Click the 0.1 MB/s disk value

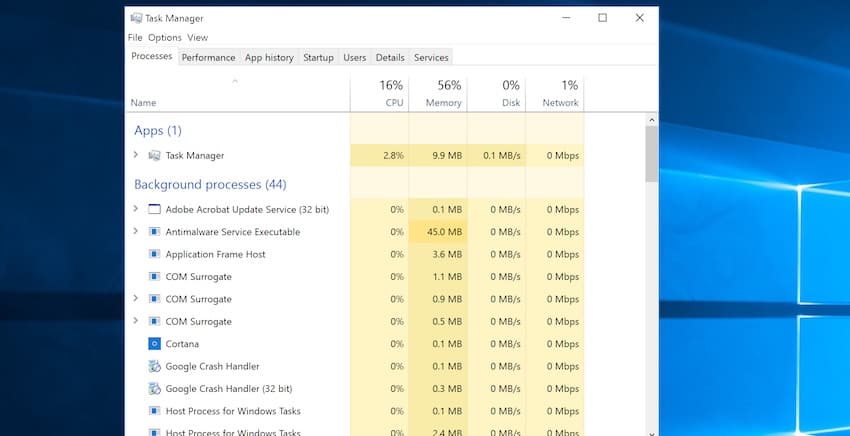[501, 156]
